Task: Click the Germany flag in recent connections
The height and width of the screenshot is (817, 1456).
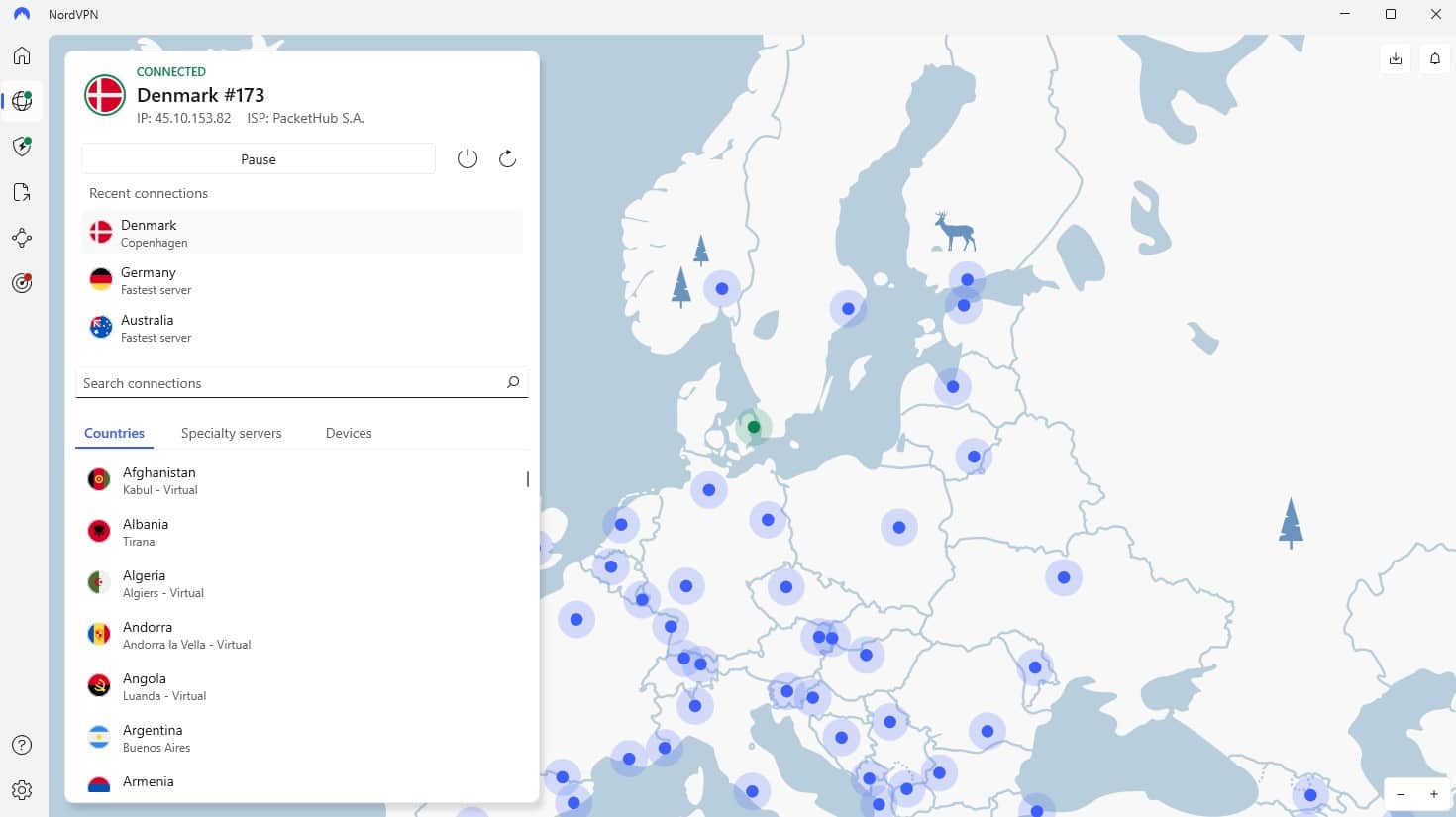Action: (x=101, y=280)
